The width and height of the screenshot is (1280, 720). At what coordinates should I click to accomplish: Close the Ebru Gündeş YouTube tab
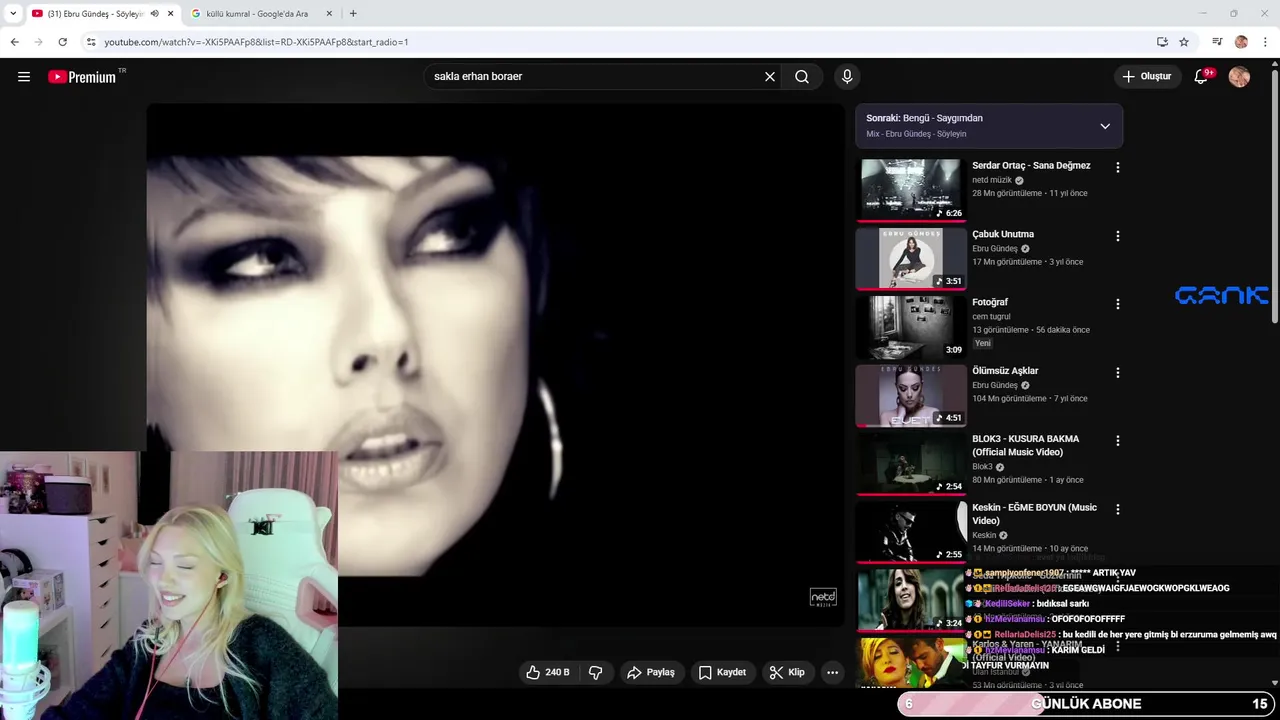click(171, 14)
